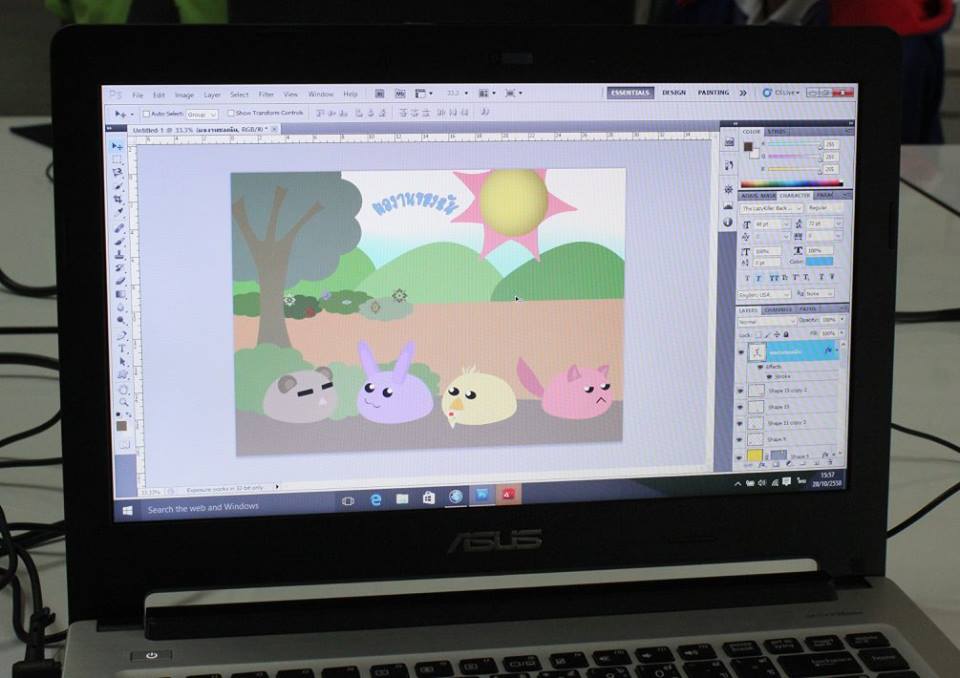Open the Filter menu
Image resolution: width=960 pixels, height=678 pixels.
266,94
